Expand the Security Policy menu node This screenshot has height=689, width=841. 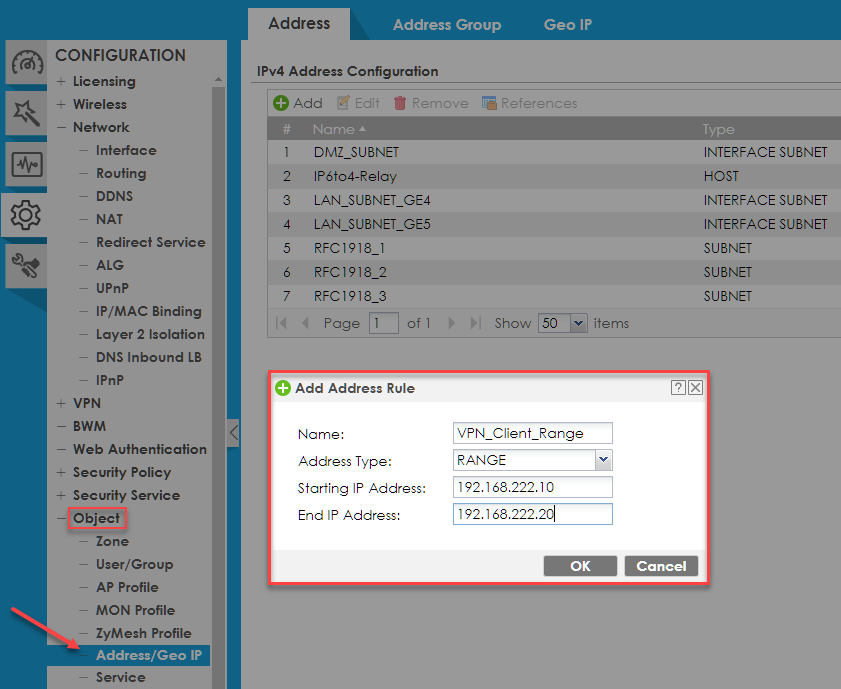click(62, 473)
